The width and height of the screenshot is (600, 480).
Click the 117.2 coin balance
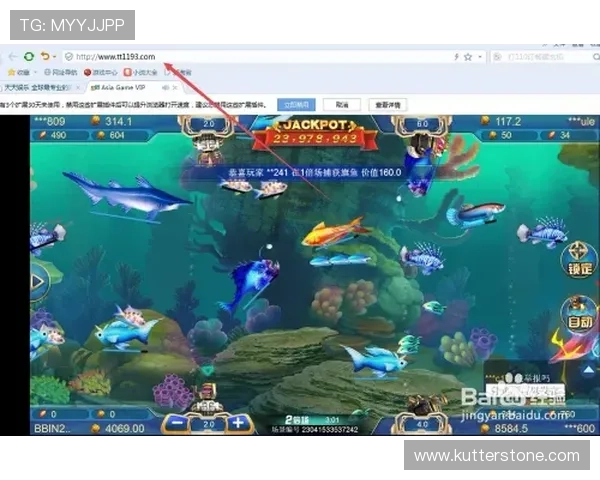click(x=508, y=122)
